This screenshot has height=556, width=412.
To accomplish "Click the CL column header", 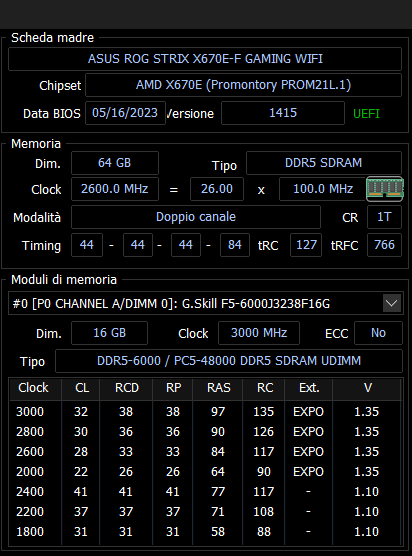I will [x=81, y=388].
